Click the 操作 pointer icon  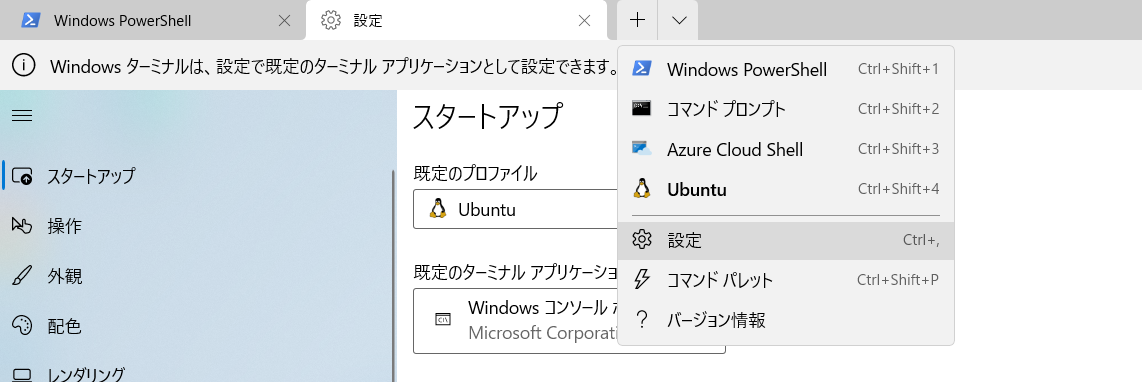[23, 225]
